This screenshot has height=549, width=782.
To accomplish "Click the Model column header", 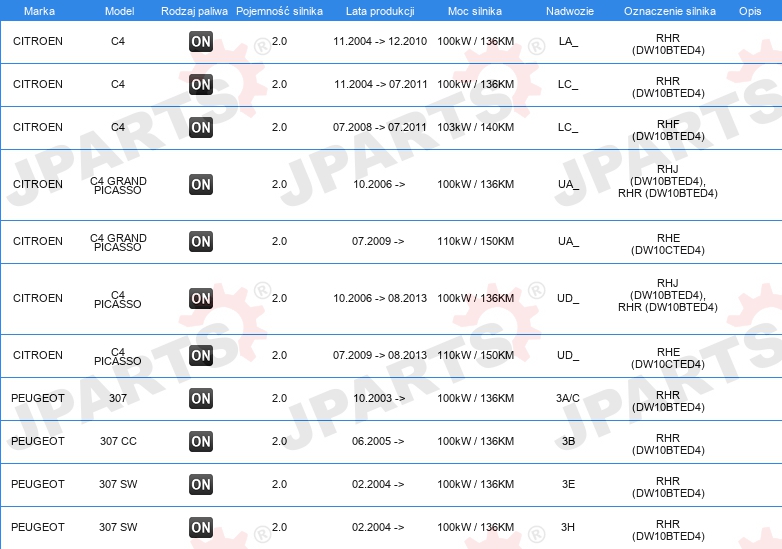I will (x=119, y=11).
